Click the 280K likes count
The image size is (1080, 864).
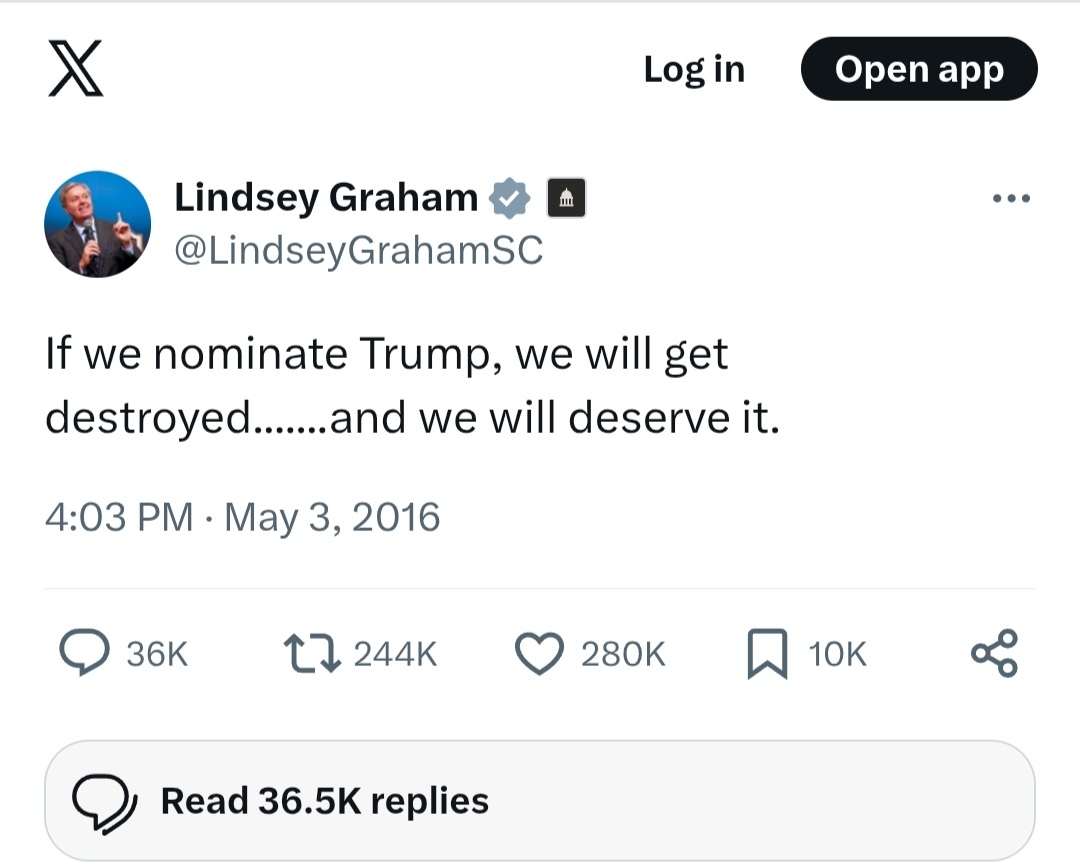point(622,654)
